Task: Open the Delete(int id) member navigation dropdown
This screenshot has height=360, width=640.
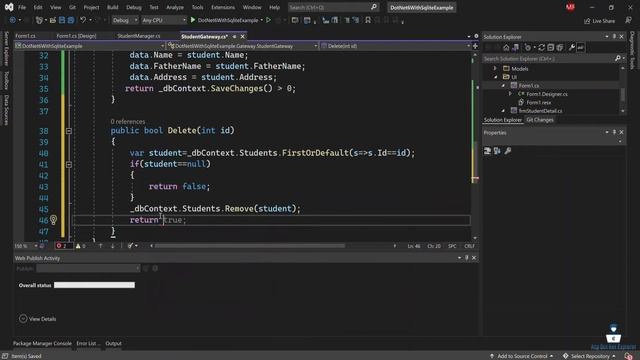Action: pos(396,46)
